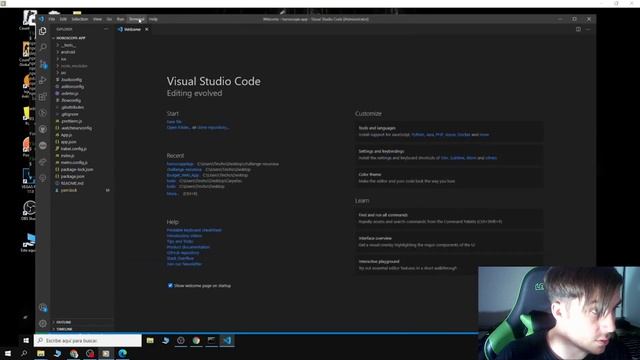Screen dimensions: 640x360
Task: Click the Docker support link
Action: pyautogui.click(x=464, y=134)
